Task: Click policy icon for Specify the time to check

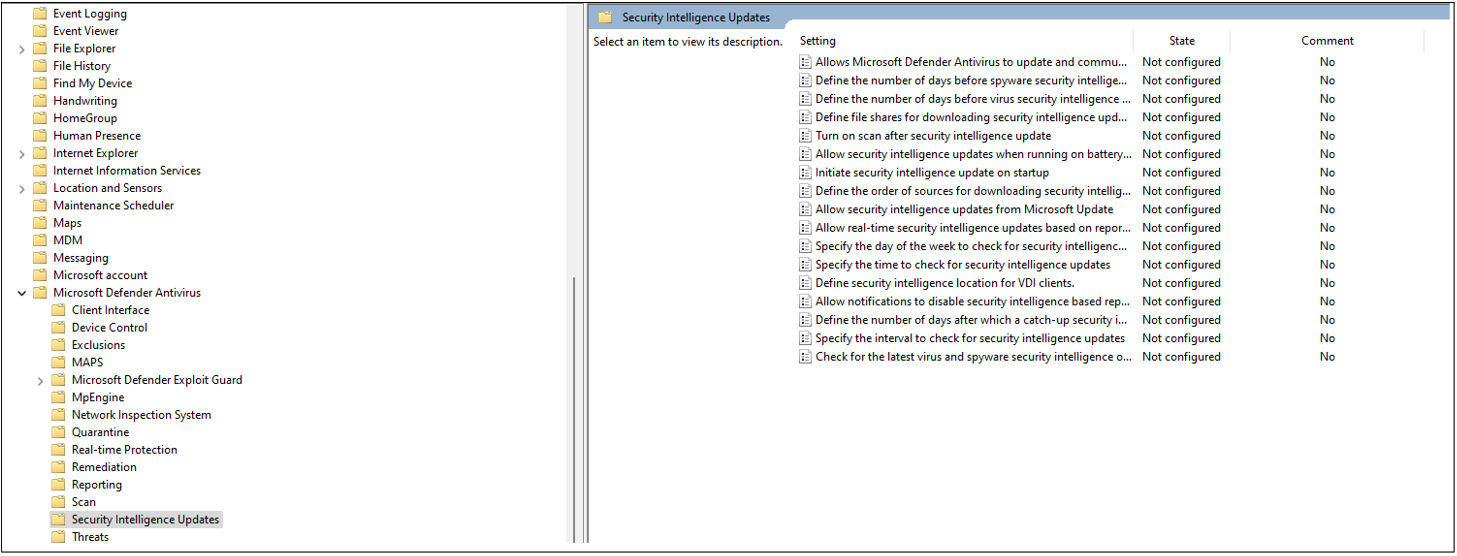Action: 806,265
